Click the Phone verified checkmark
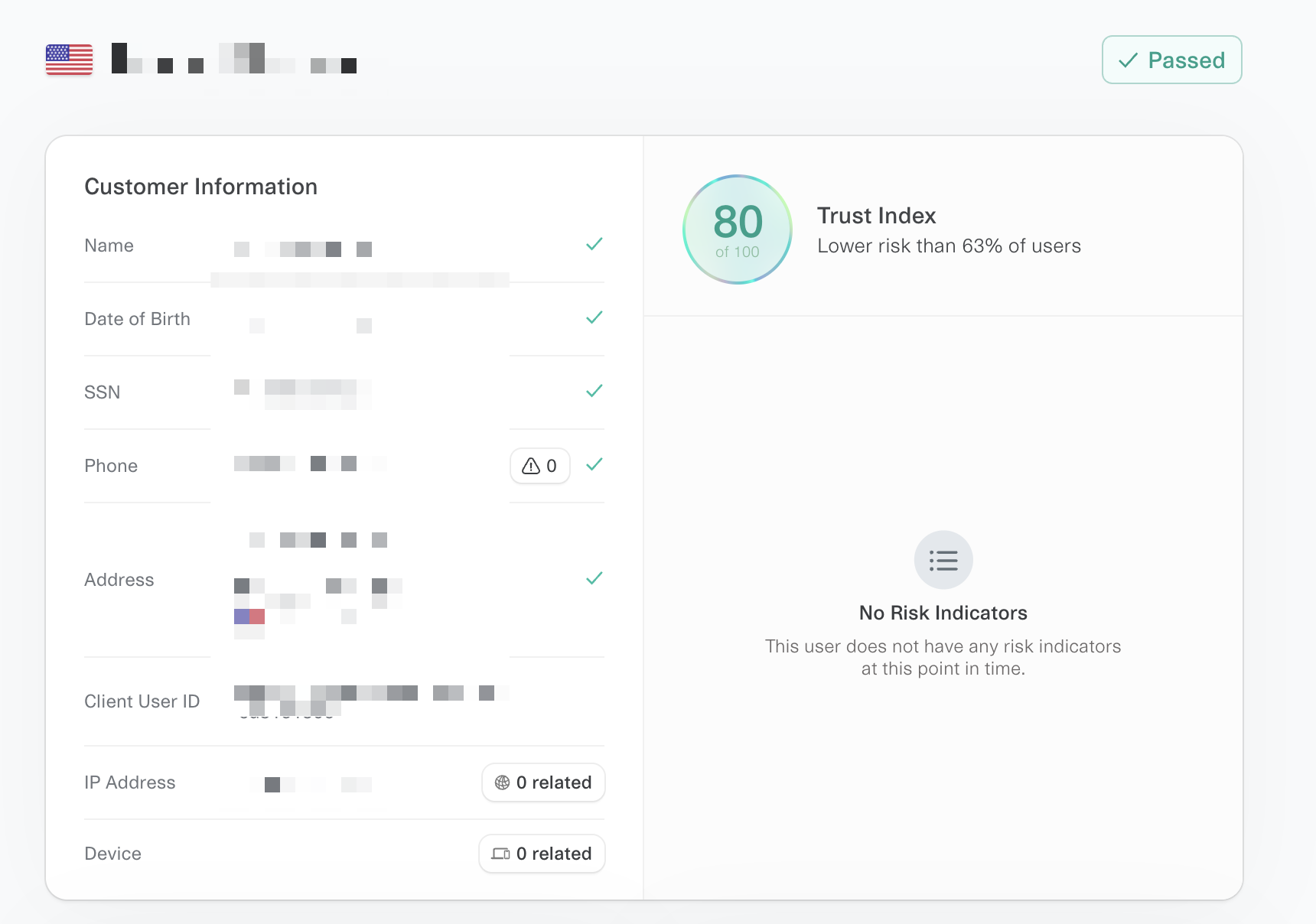 pos(594,465)
